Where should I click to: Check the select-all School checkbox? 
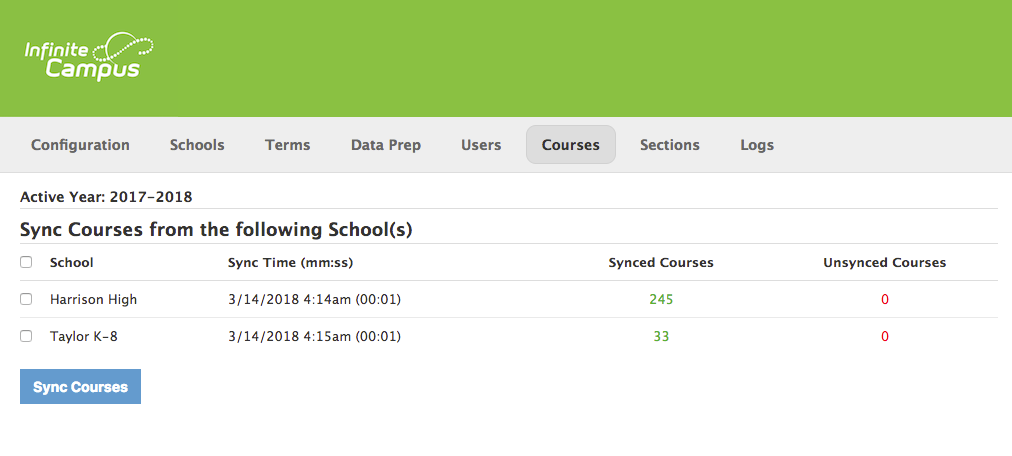click(x=26, y=263)
